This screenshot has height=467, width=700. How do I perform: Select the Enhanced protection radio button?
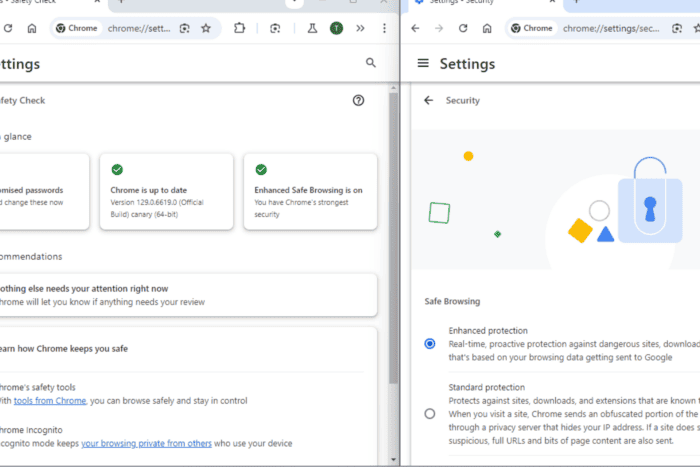click(x=430, y=343)
